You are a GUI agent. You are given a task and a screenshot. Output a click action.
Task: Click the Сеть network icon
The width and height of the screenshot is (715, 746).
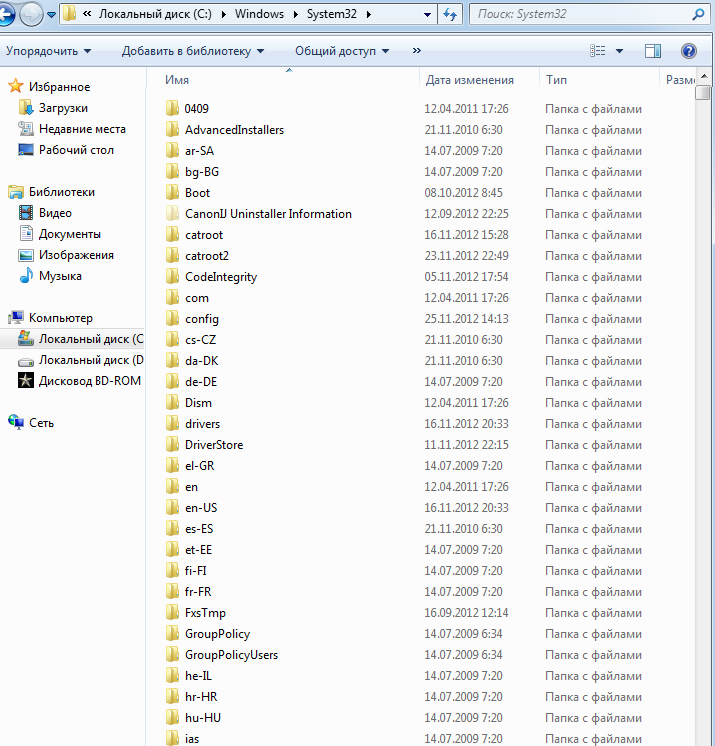click(16, 423)
